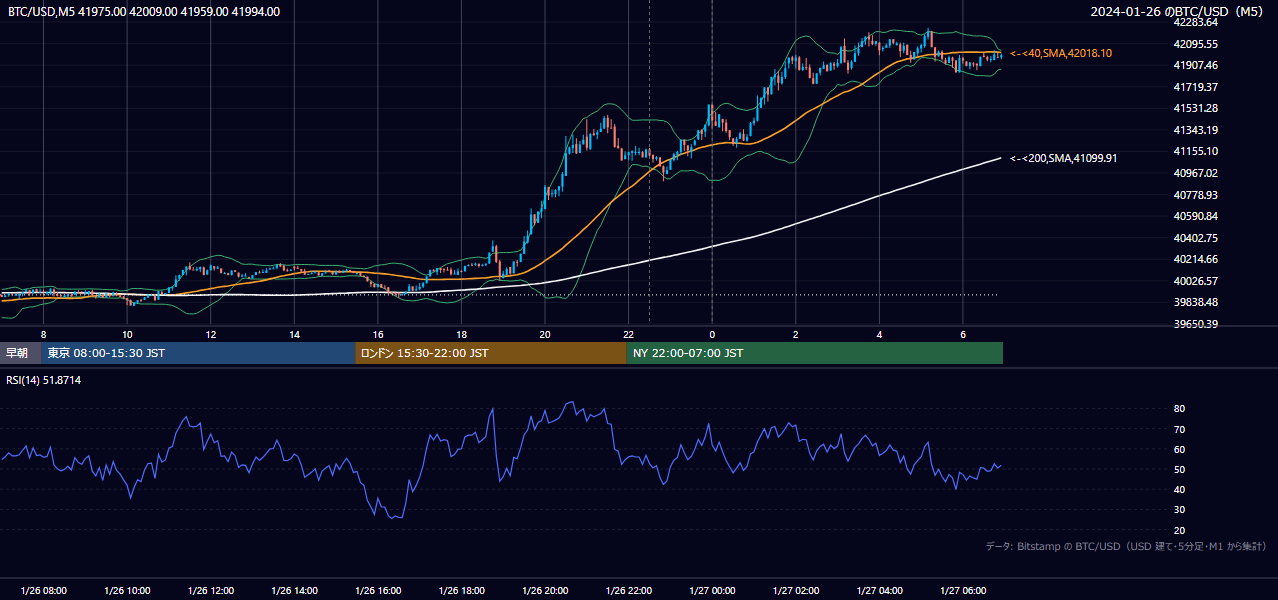Click the 1/26 22:00 time label
The height and width of the screenshot is (600, 1278).
[x=629, y=591]
